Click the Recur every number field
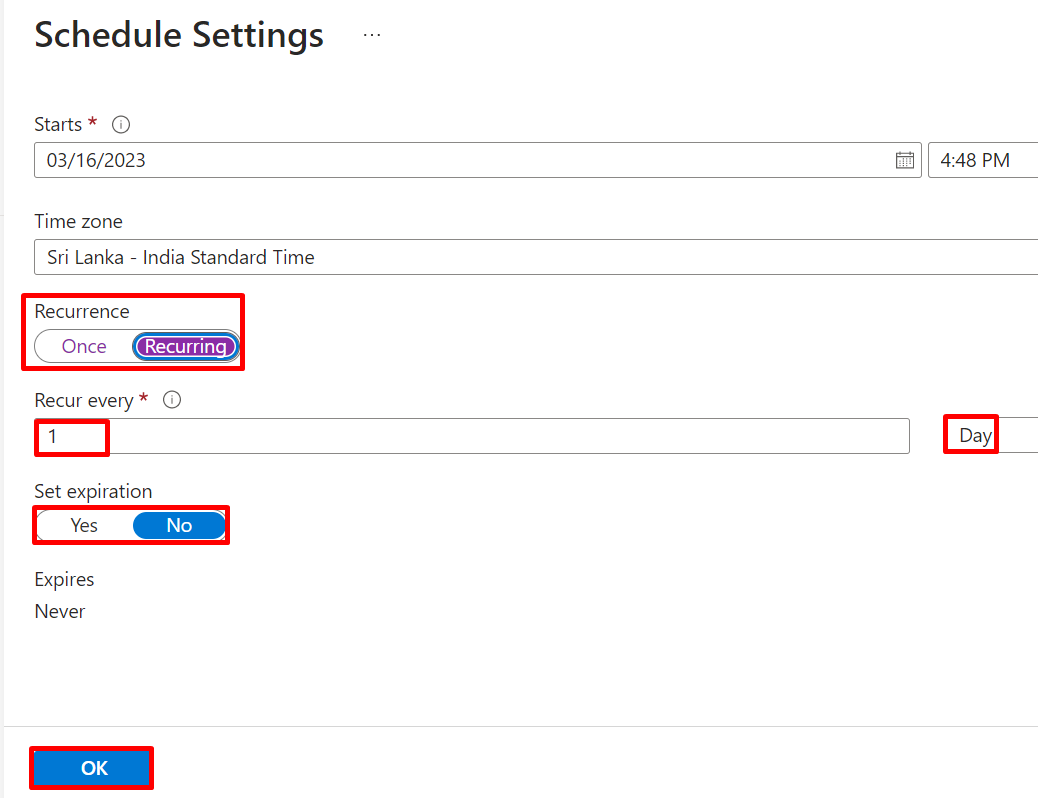The width and height of the screenshot is (1038, 798). pos(472,436)
